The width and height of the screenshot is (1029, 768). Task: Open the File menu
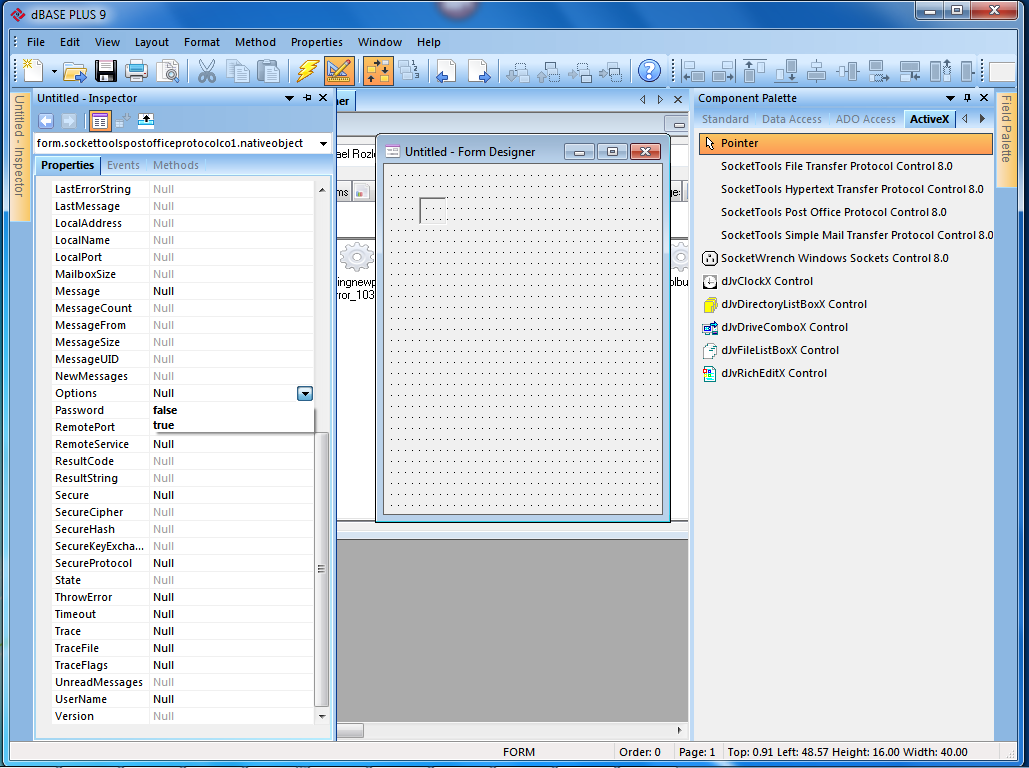pyautogui.click(x=36, y=42)
